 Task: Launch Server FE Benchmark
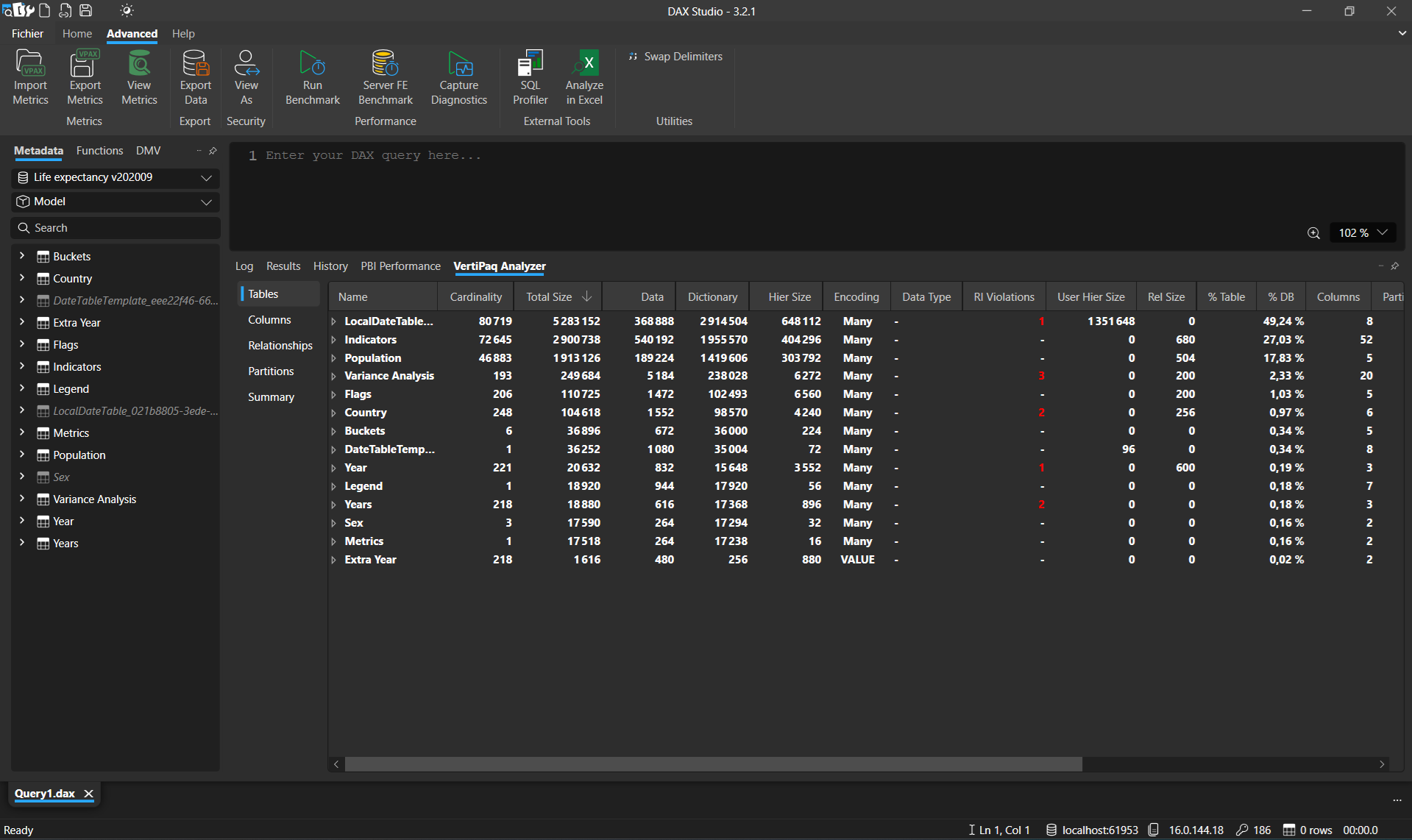(386, 77)
